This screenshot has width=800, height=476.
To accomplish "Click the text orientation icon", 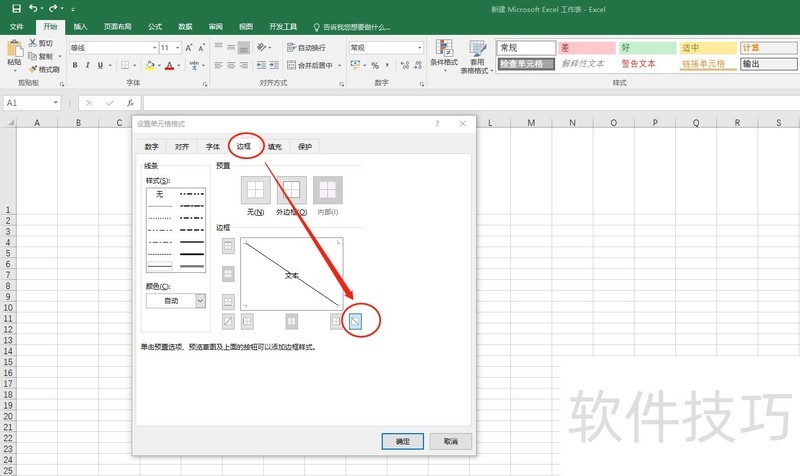I will pyautogui.click(x=262, y=47).
